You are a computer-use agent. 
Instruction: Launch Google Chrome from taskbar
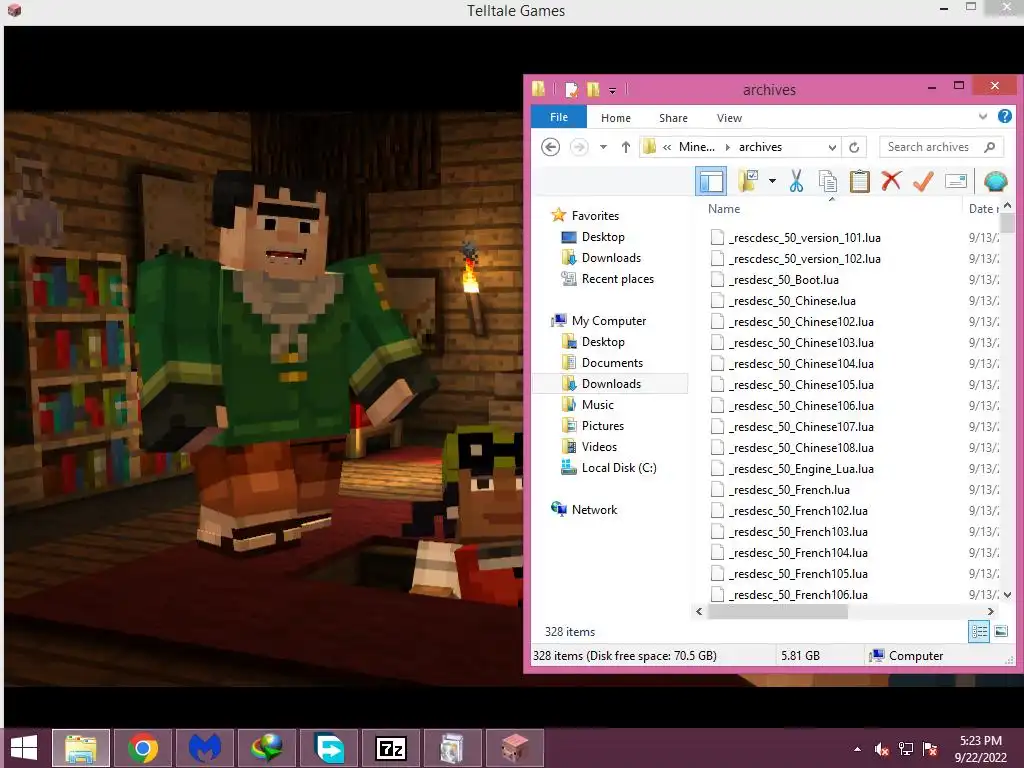pyautogui.click(x=143, y=748)
